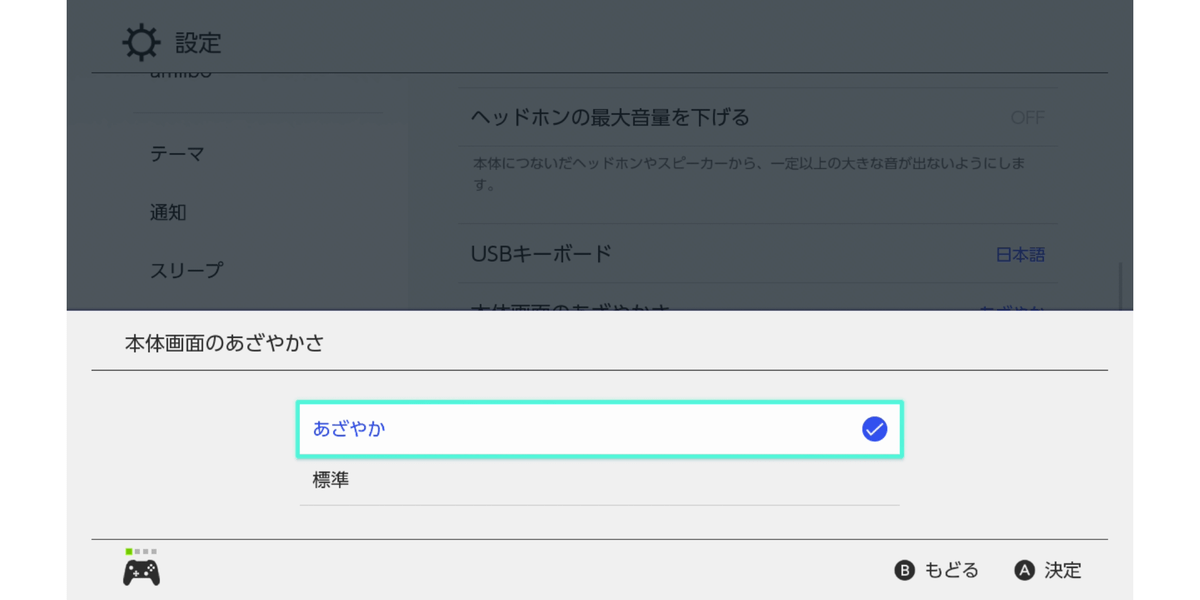The image size is (1200, 600).
Task: Toggle the ヘッドホンの最大音量を下げる OFF switch
Action: pos(1026,118)
